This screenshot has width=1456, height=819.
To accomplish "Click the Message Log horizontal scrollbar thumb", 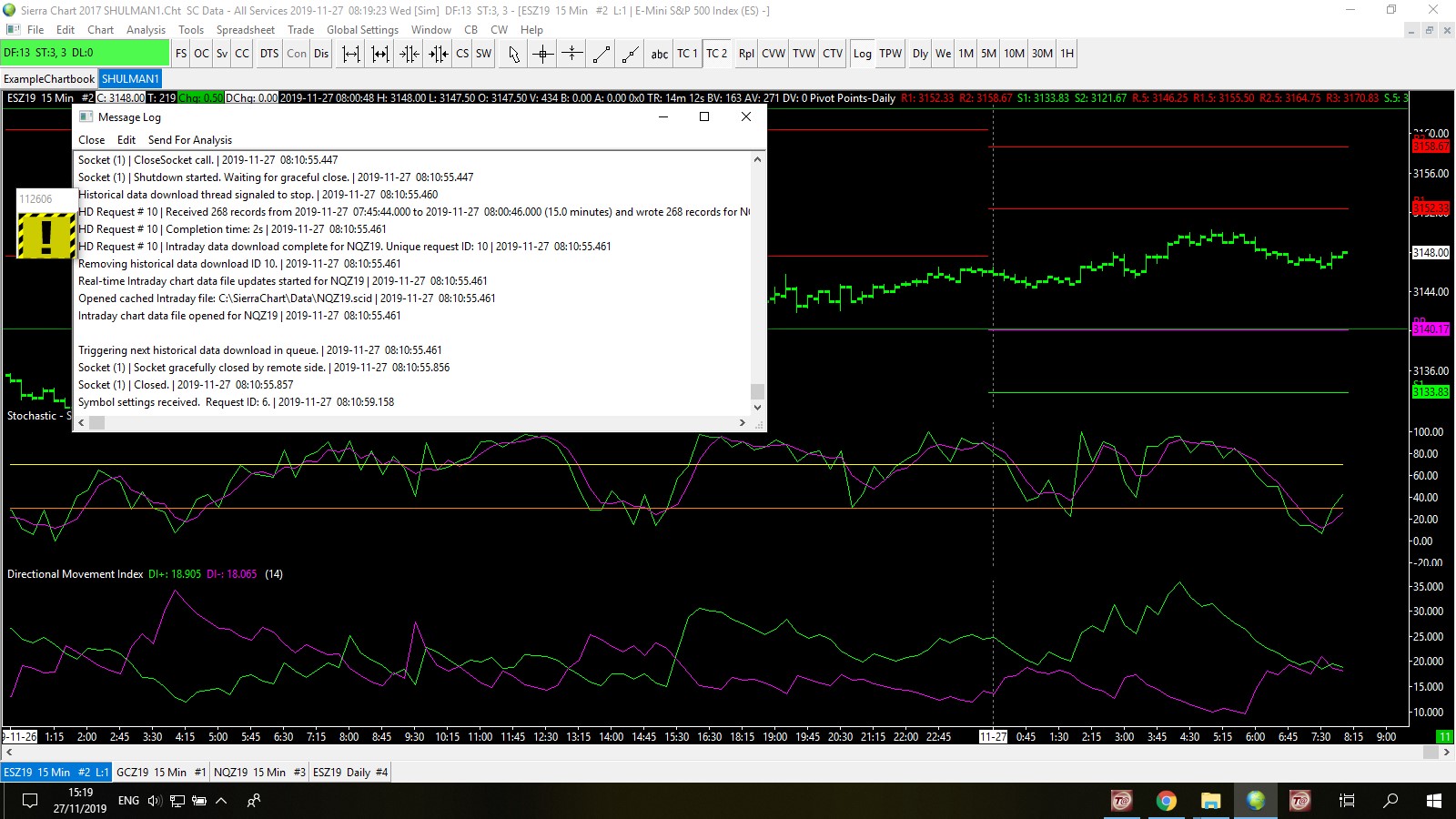I will tap(96, 423).
